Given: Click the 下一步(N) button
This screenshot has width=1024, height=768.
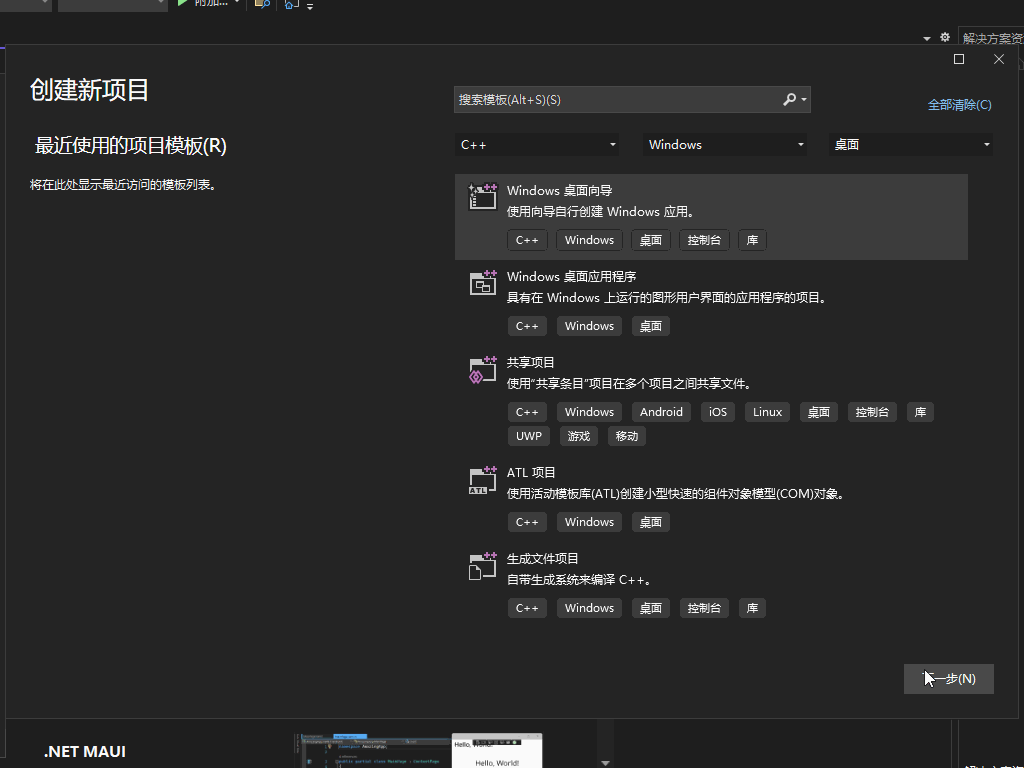Looking at the screenshot, I should tap(948, 679).
